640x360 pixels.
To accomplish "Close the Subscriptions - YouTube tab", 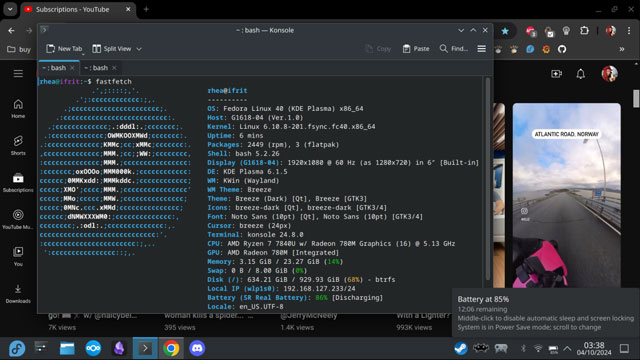I will tap(128, 9).
